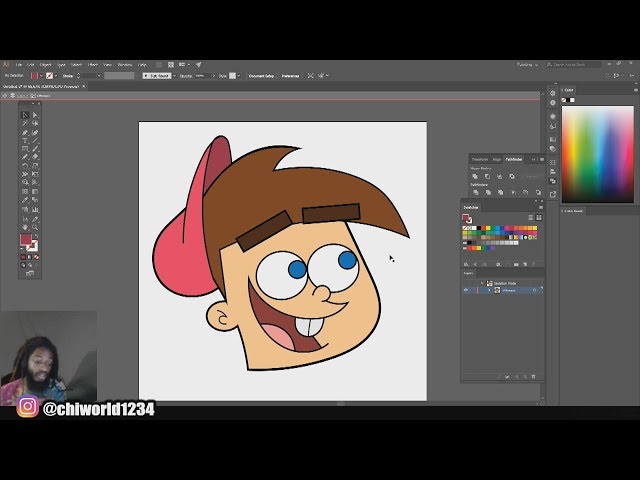Screen dimensions: 640x480
Task: Set paint mode to Gradient in toolbox
Action: (29, 257)
